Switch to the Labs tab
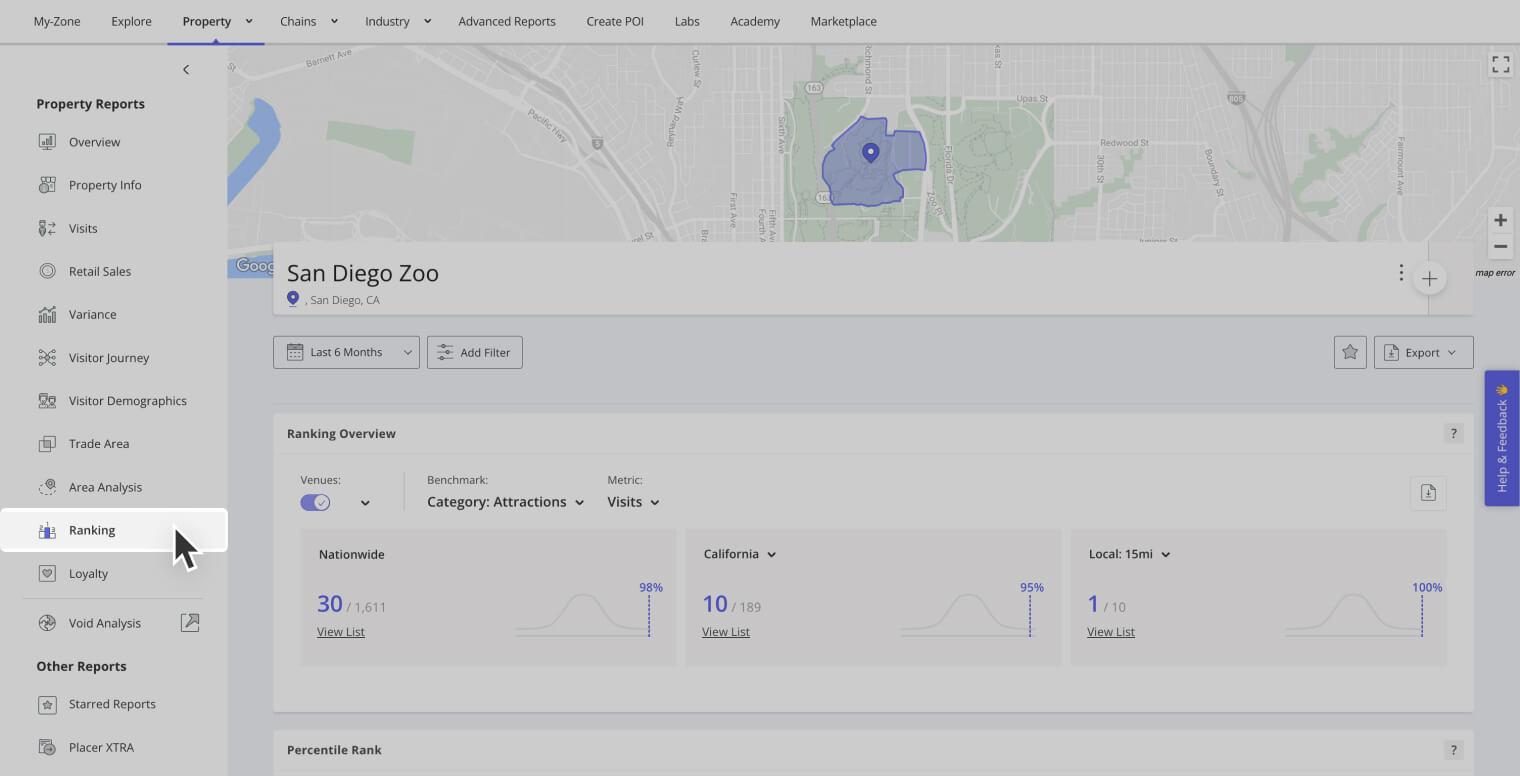The width and height of the screenshot is (1520, 776). click(x=687, y=21)
